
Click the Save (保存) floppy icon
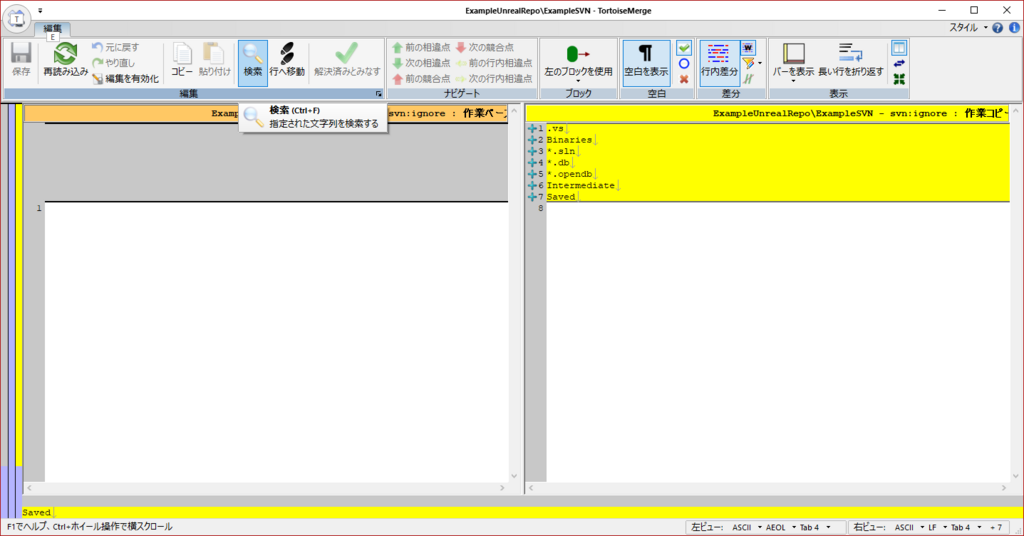point(21,60)
